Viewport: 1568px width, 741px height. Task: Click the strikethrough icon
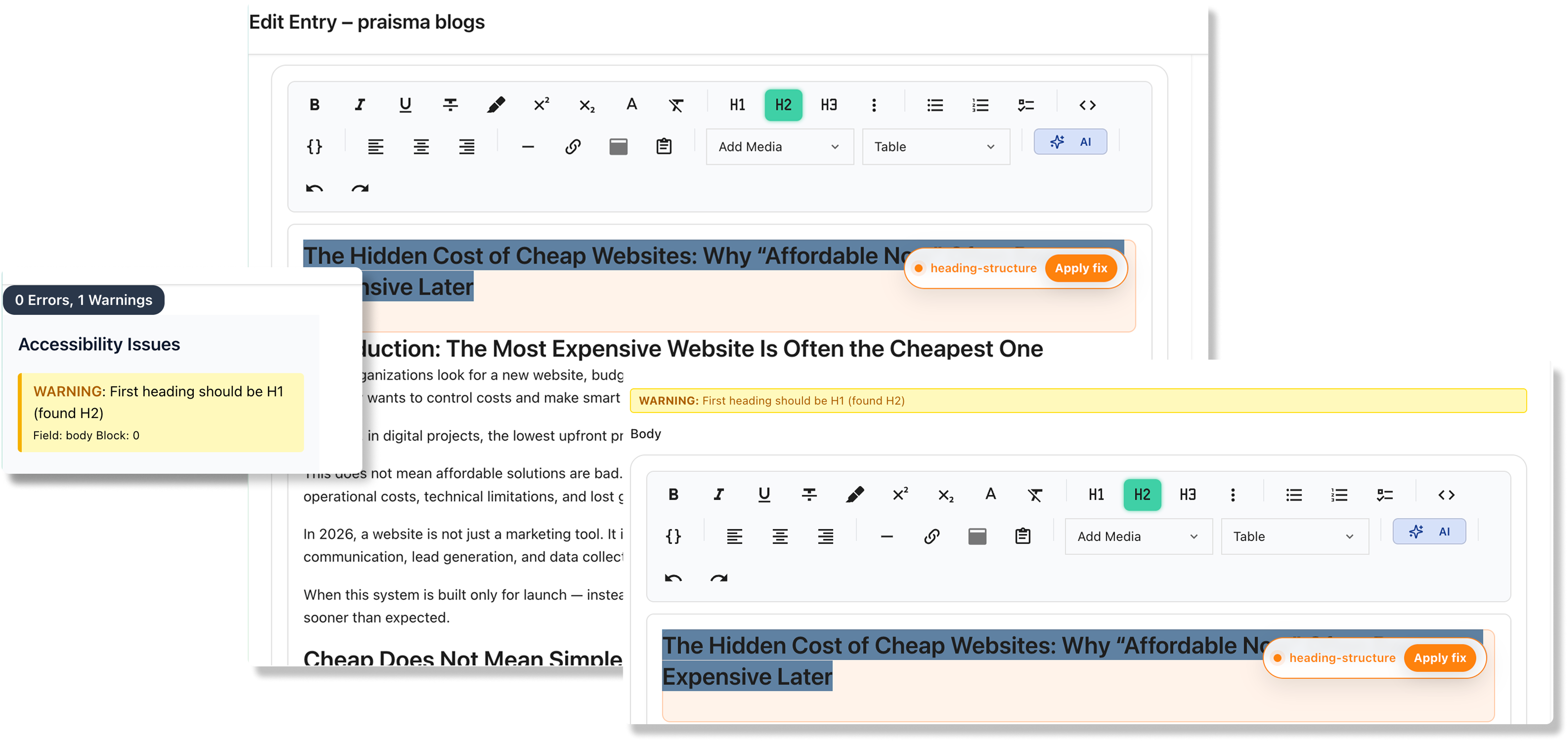click(450, 105)
